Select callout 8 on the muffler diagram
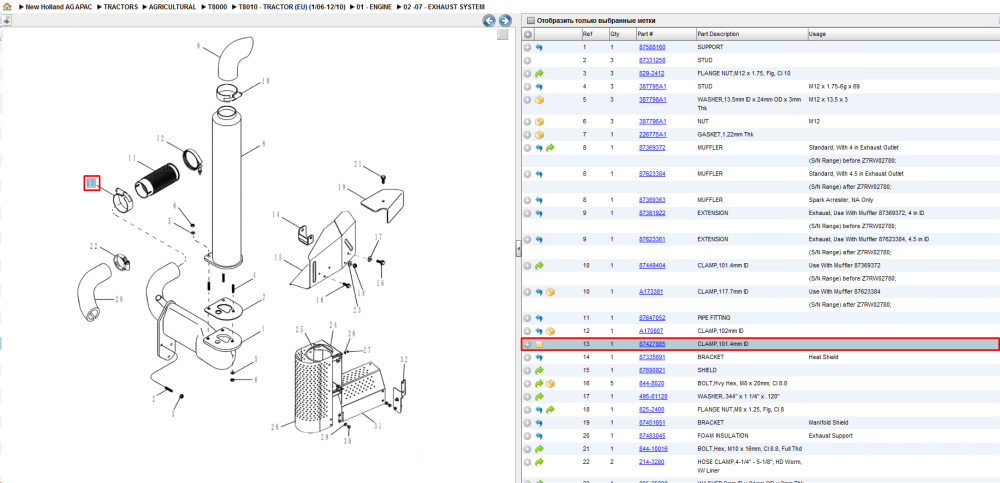The width and height of the screenshot is (1000, 483). tap(263, 146)
